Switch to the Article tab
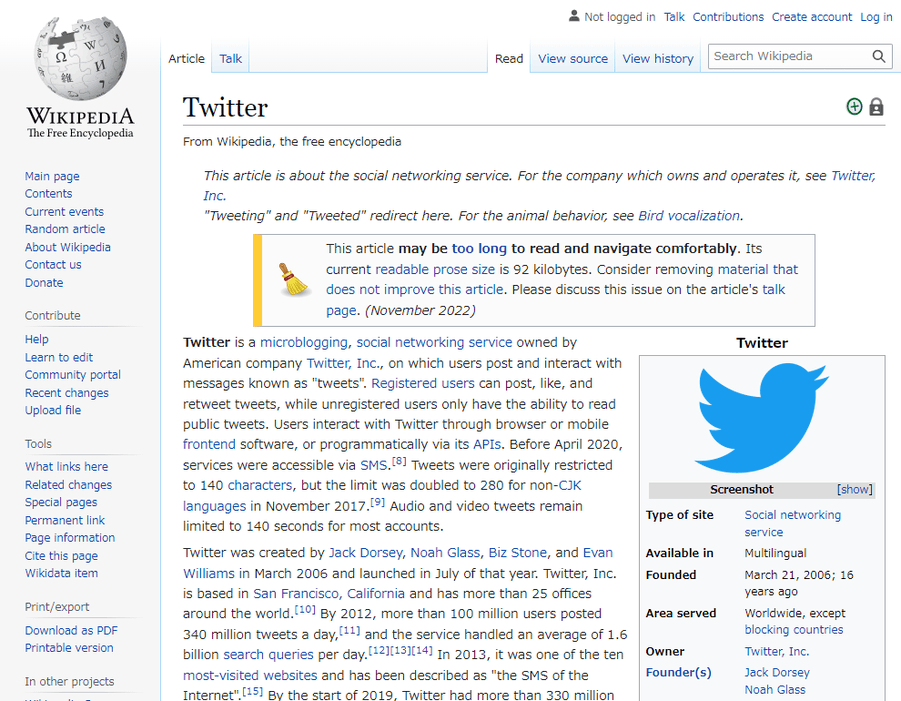This screenshot has height=701, width=901. [186, 59]
